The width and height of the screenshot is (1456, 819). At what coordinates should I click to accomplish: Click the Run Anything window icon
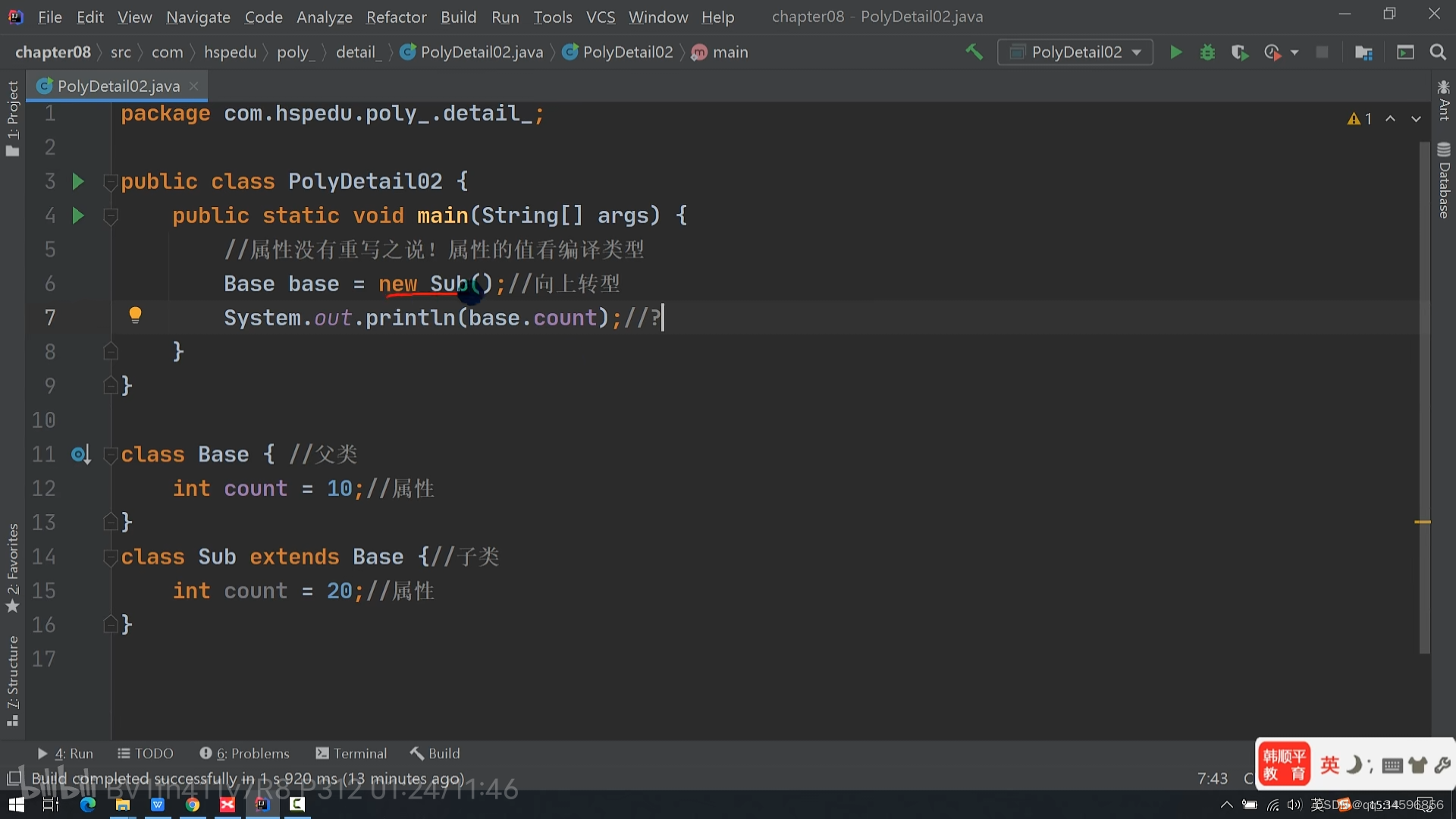coord(1405,52)
